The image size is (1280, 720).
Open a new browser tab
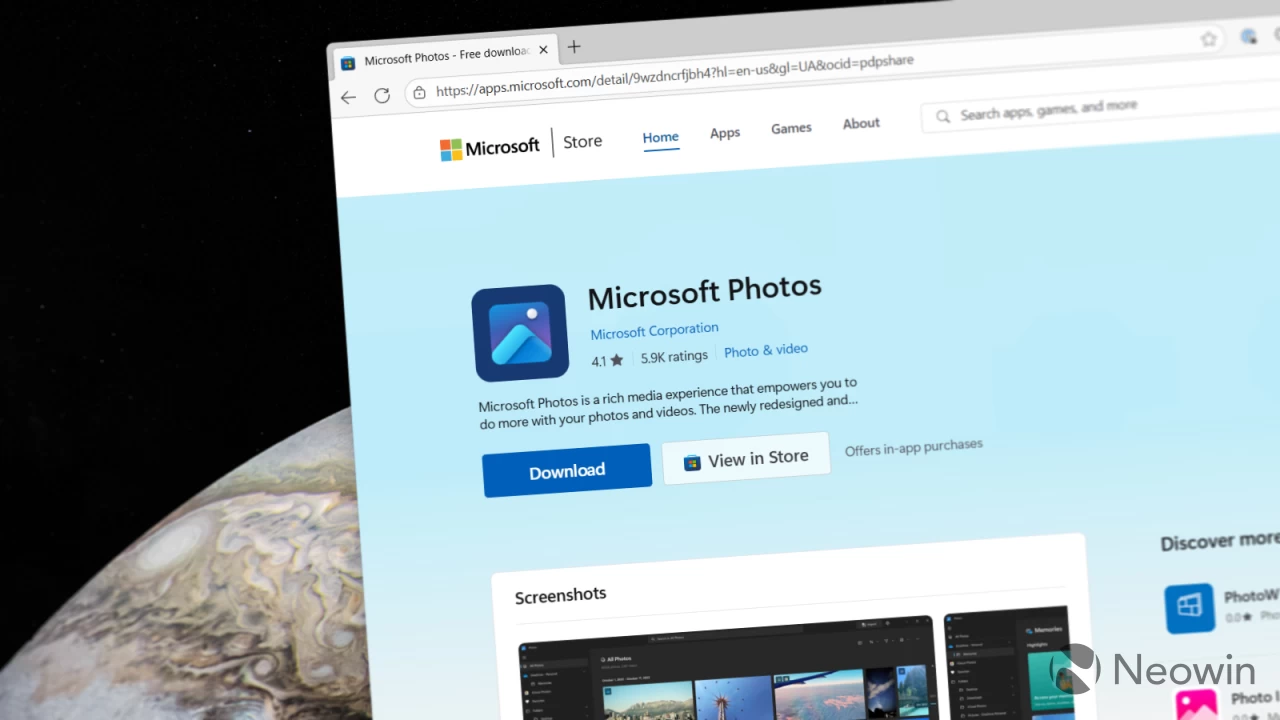[574, 46]
